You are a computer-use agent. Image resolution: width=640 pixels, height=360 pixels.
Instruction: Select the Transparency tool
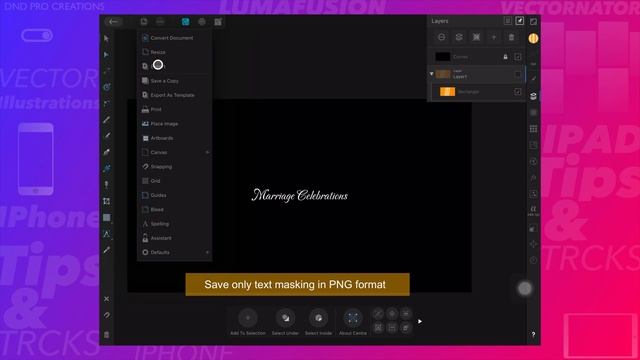click(x=107, y=185)
